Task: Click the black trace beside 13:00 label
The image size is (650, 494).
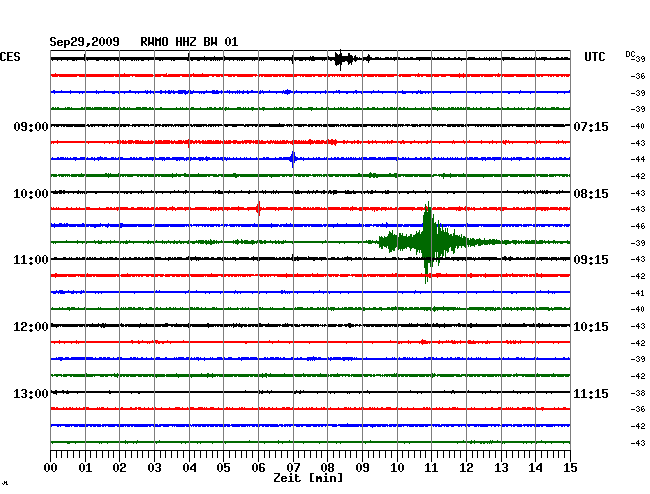Action: [x=310, y=392]
